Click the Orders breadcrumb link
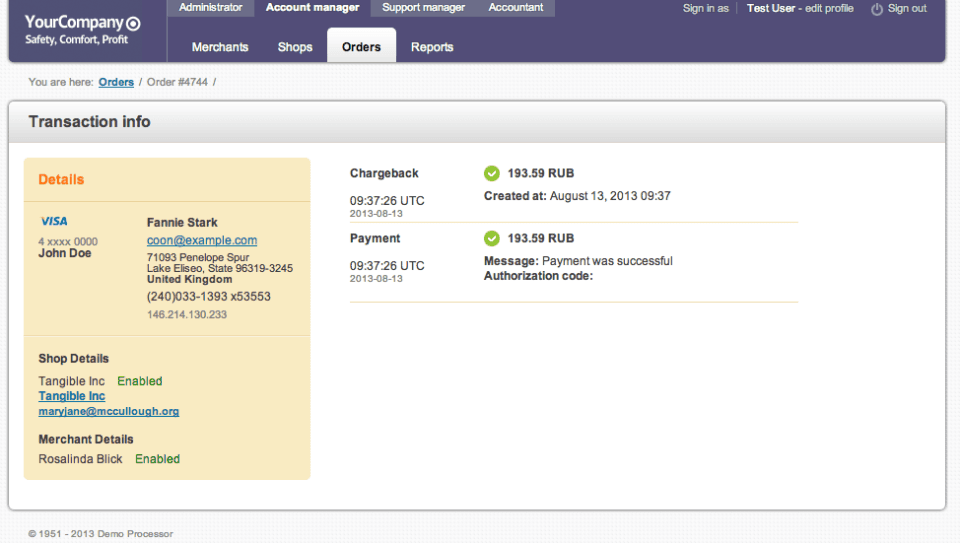The width and height of the screenshot is (960, 543). (116, 82)
